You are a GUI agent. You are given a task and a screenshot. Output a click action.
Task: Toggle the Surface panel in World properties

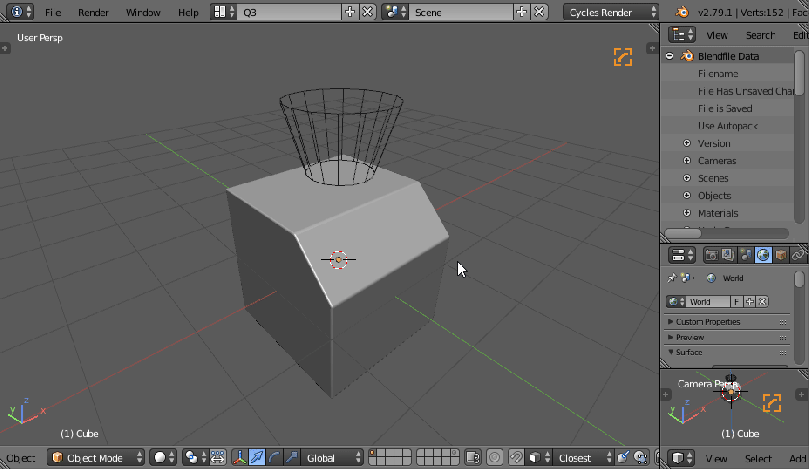click(690, 352)
